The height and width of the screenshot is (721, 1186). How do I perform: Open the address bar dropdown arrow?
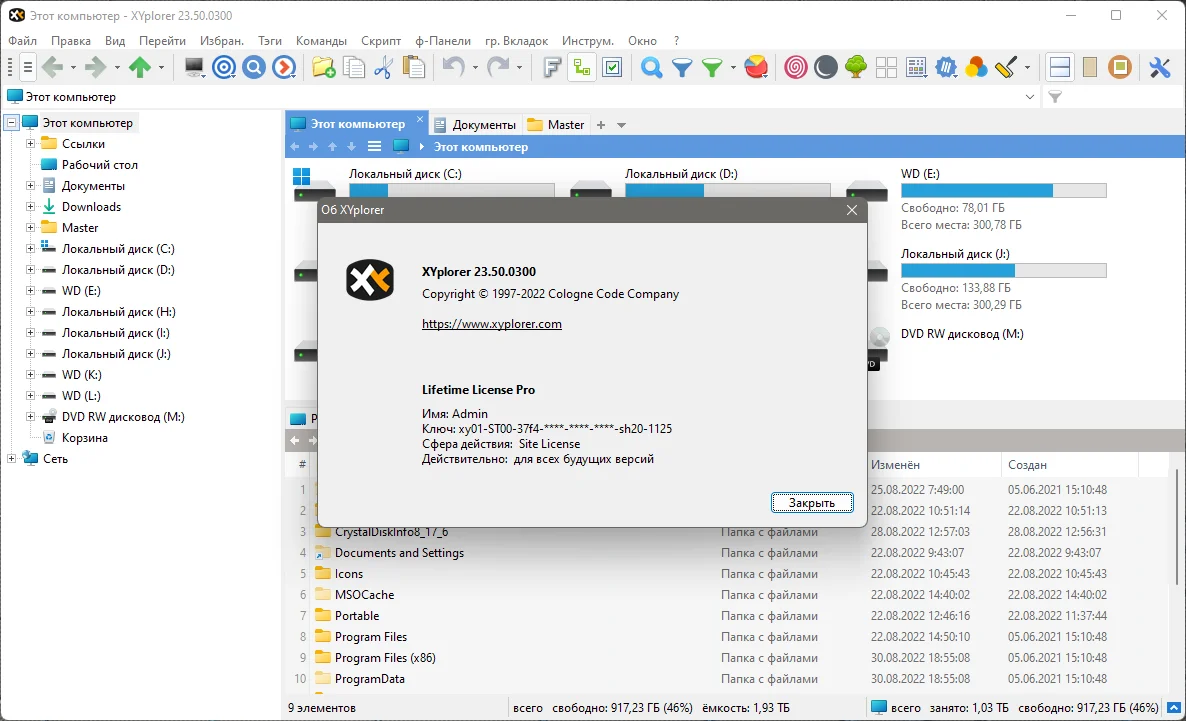click(x=1029, y=97)
